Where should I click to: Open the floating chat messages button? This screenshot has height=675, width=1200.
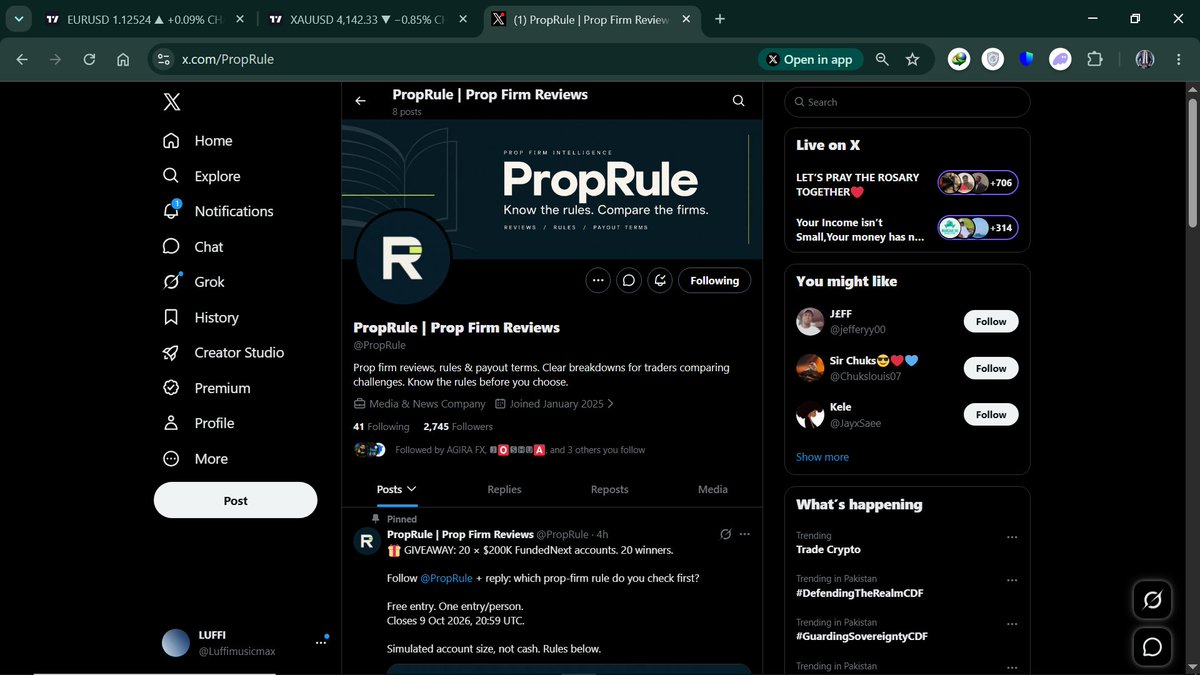coord(1152,647)
